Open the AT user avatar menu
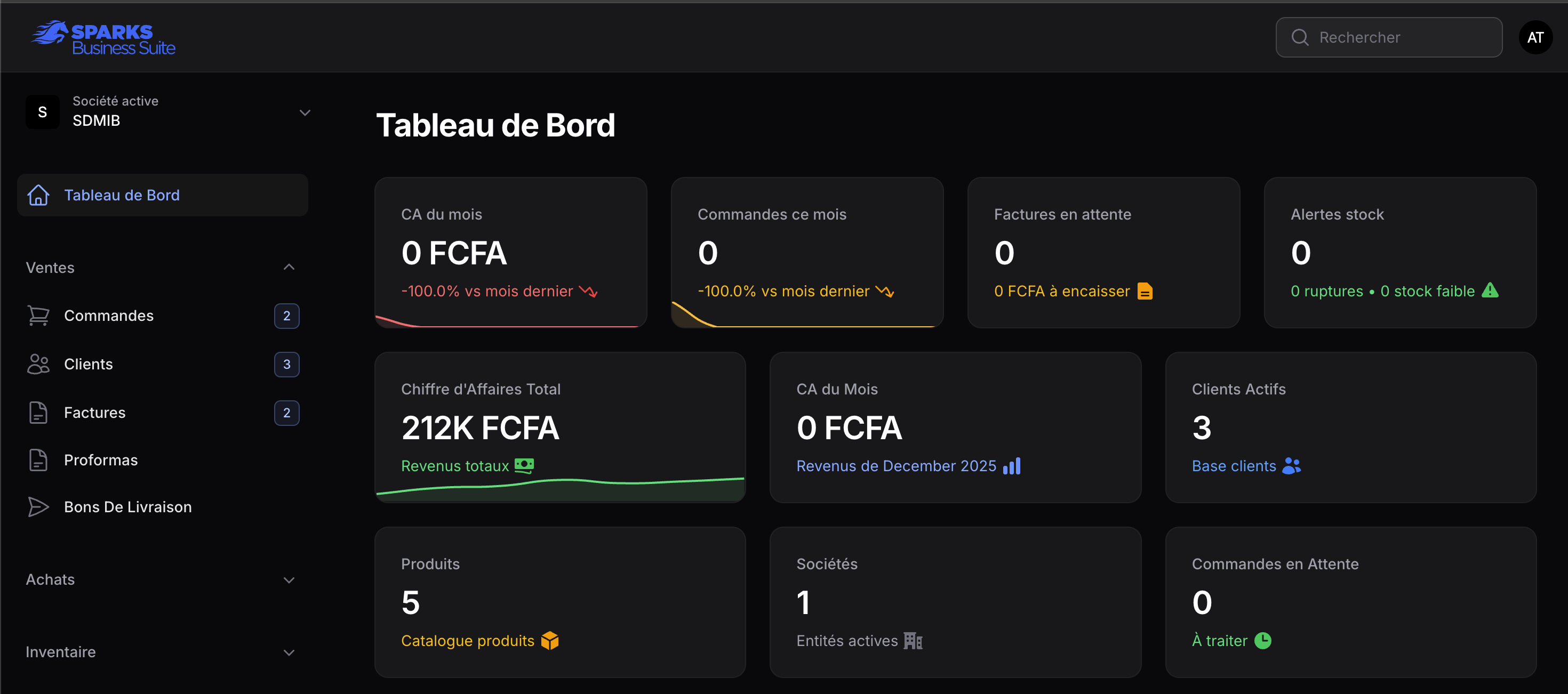The image size is (1568, 694). point(1536,37)
